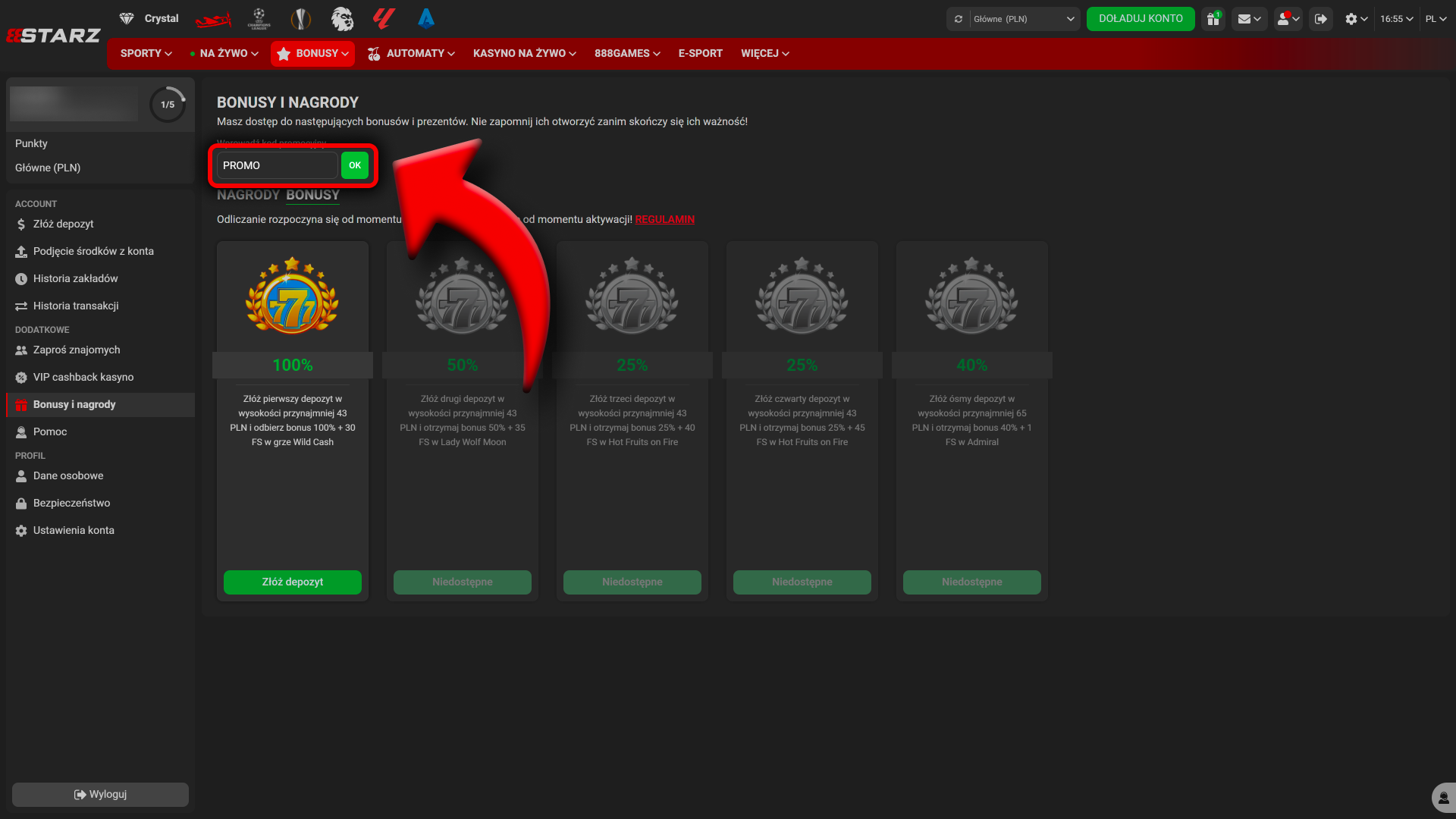Expand the 16:55 time dropdown
This screenshot has height=819, width=1456.
click(x=1397, y=19)
